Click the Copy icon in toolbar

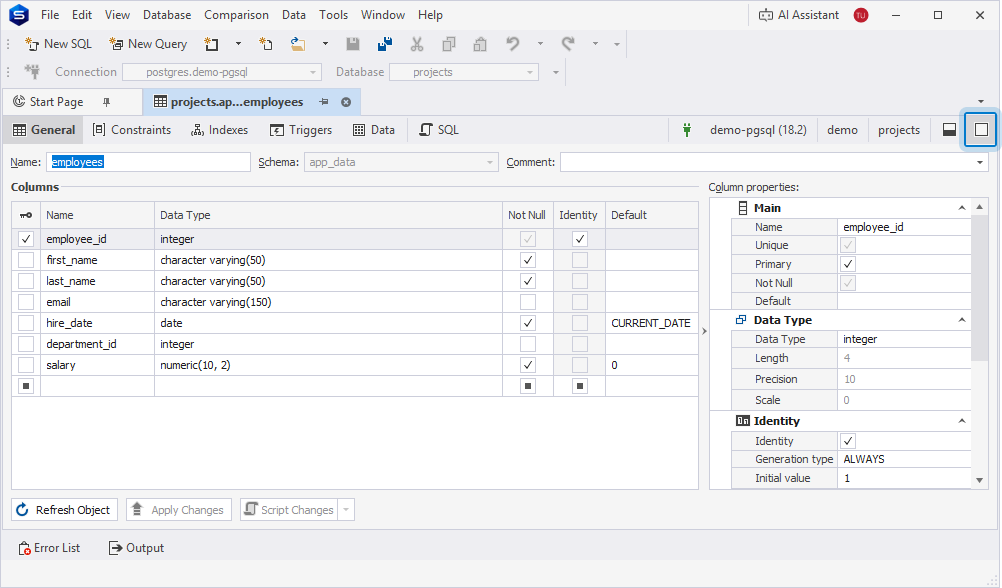pyautogui.click(x=449, y=44)
